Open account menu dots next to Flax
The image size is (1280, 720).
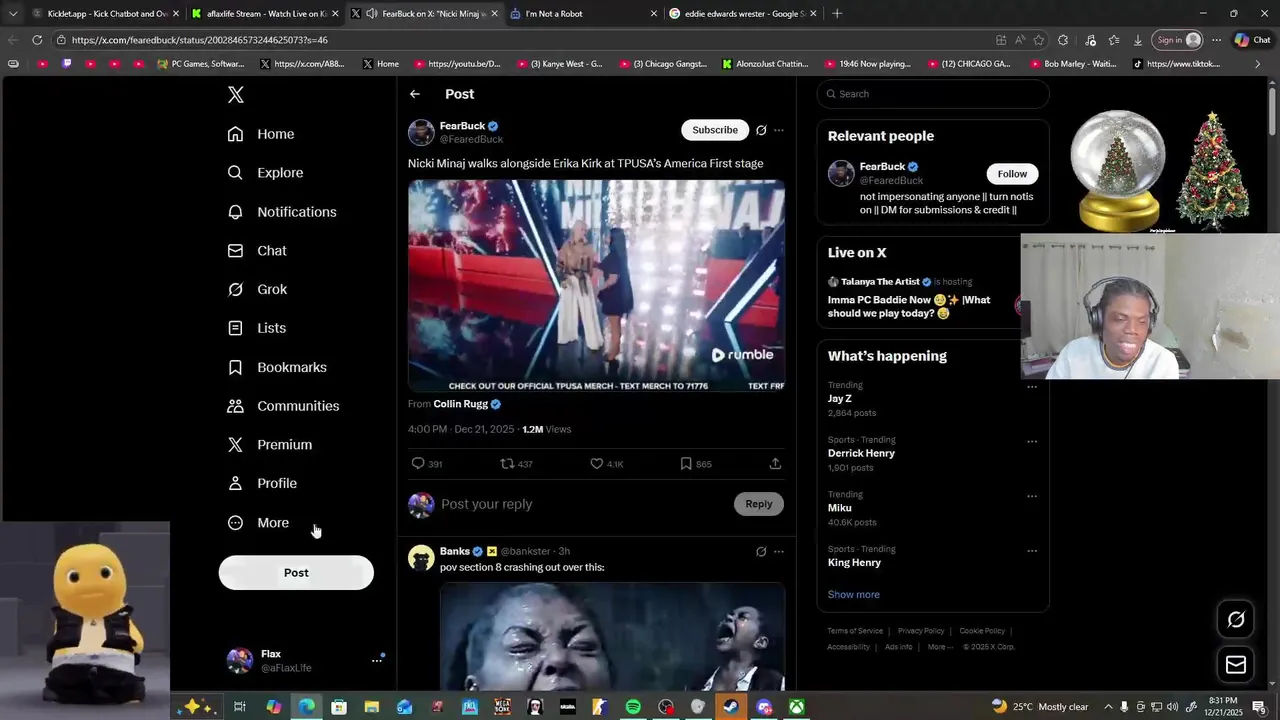377,660
